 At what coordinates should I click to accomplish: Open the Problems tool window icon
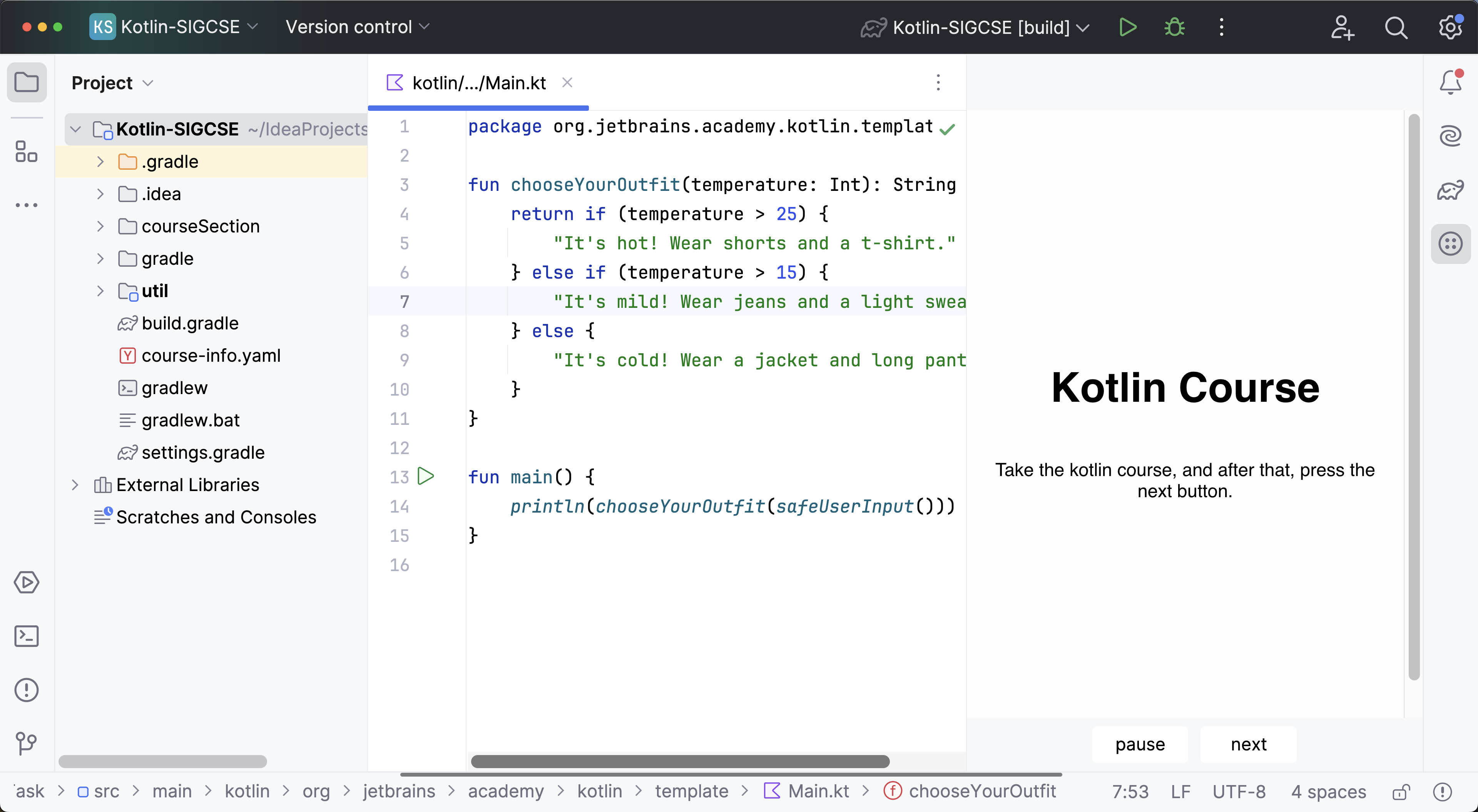(x=27, y=690)
